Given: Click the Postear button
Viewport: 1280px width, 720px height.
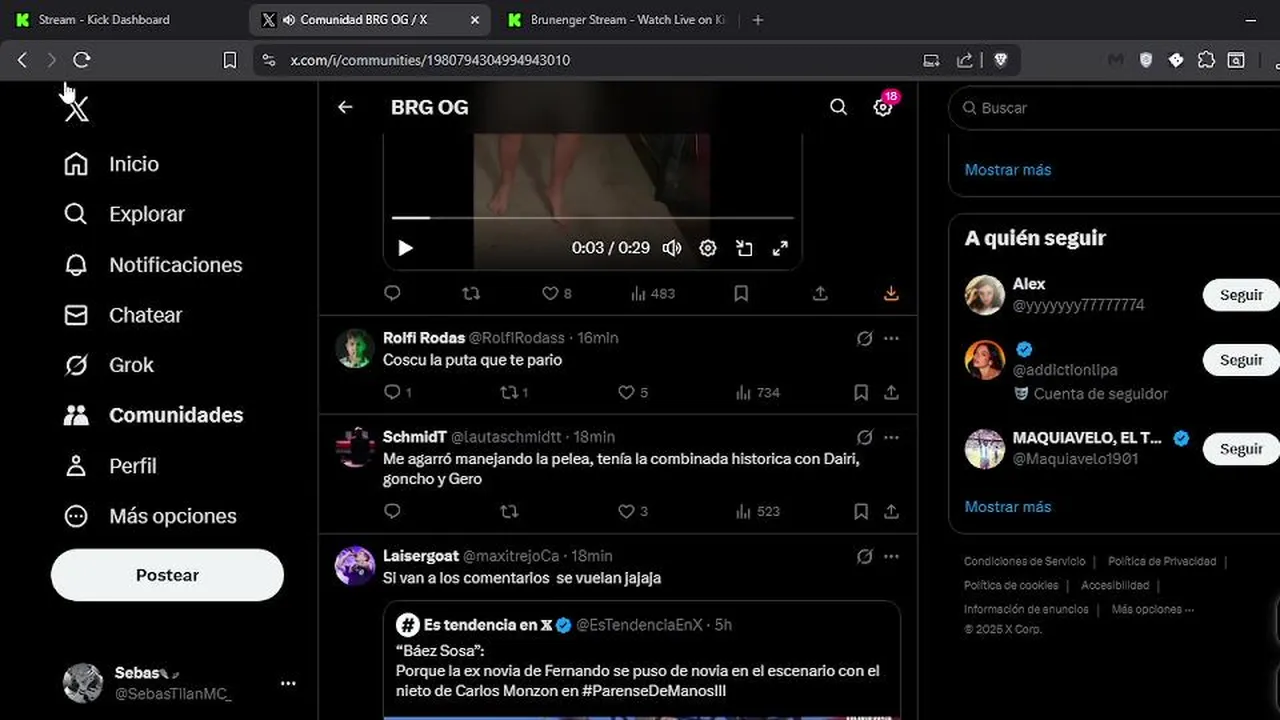Looking at the screenshot, I should 167,575.
